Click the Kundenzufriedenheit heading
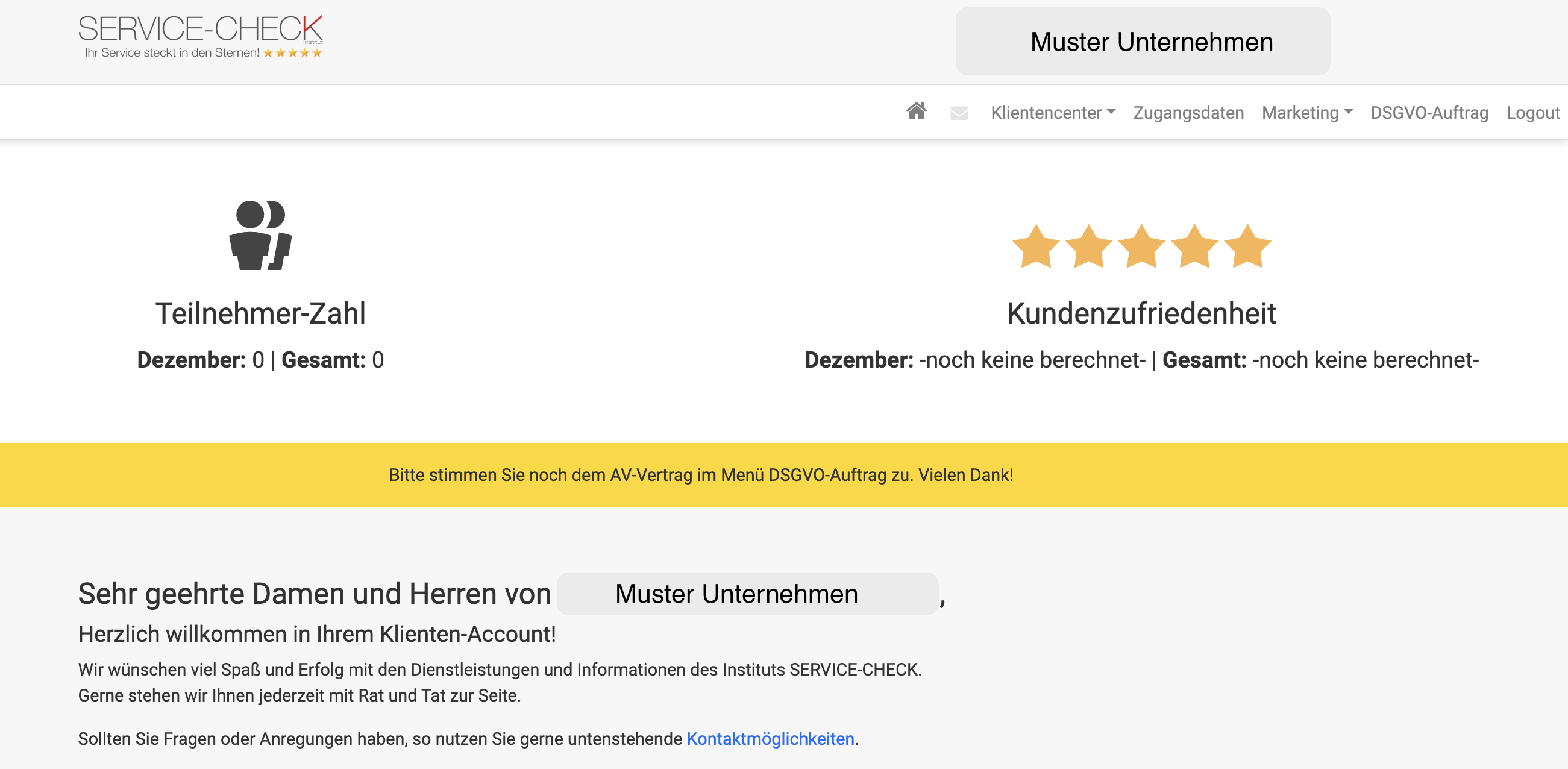Viewport: 1568px width, 769px height. click(1141, 313)
